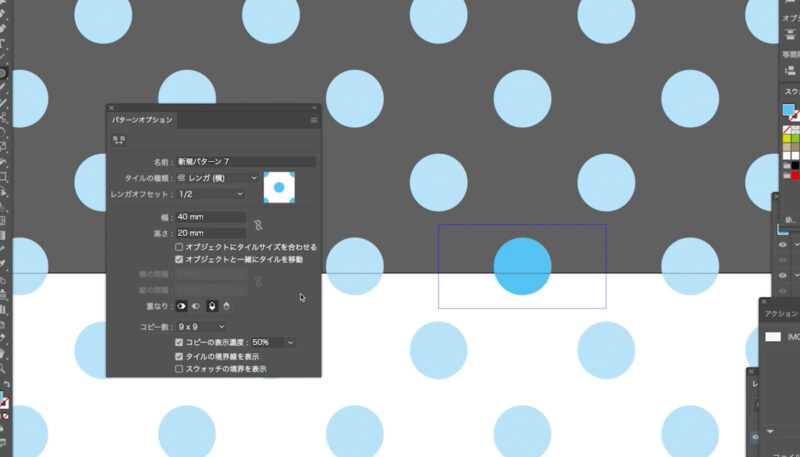Screen dimensions: 800x457
Task: Uncheck オブジェクトと一緒にタイルを移動
Action: click(x=179, y=259)
